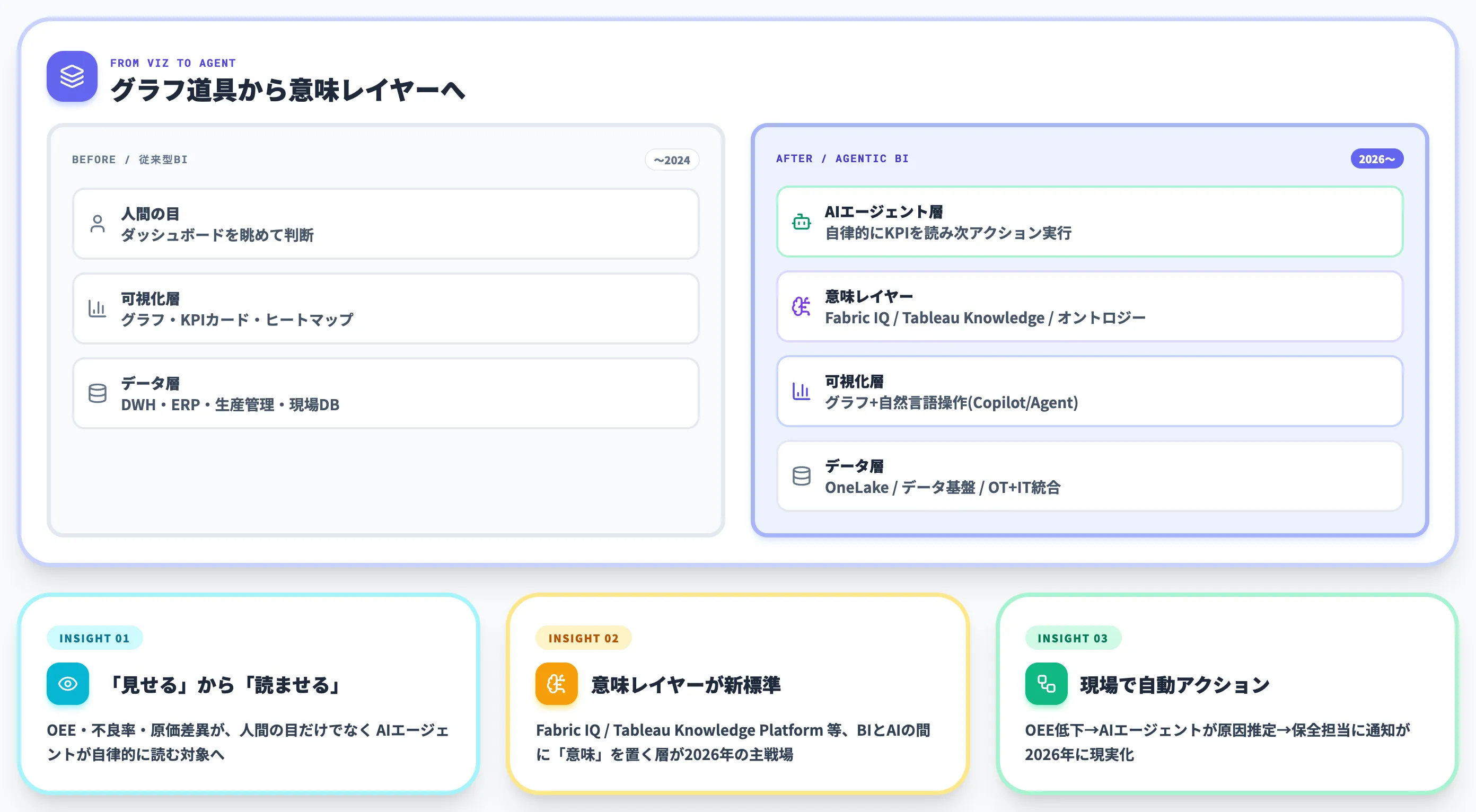Select the AIエージェント層 card
The height and width of the screenshot is (812, 1476).
pos(1090,222)
